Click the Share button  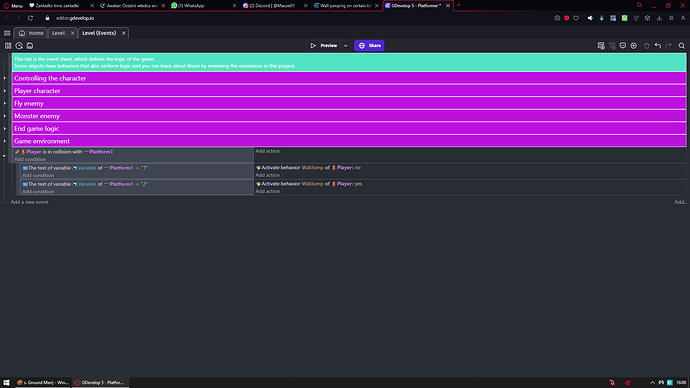(369, 46)
